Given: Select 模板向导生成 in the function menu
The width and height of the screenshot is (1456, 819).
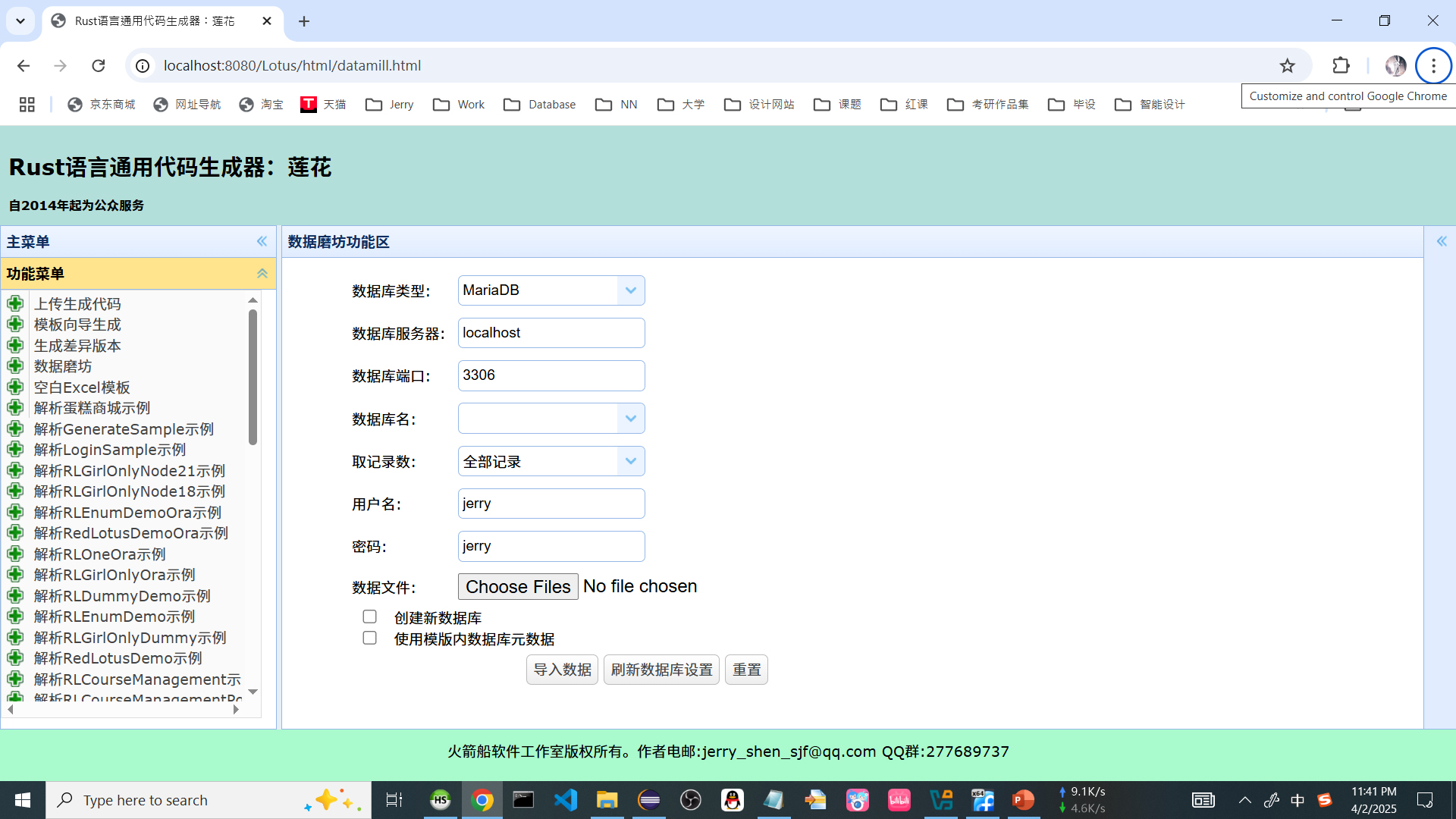Looking at the screenshot, I should 77,325.
